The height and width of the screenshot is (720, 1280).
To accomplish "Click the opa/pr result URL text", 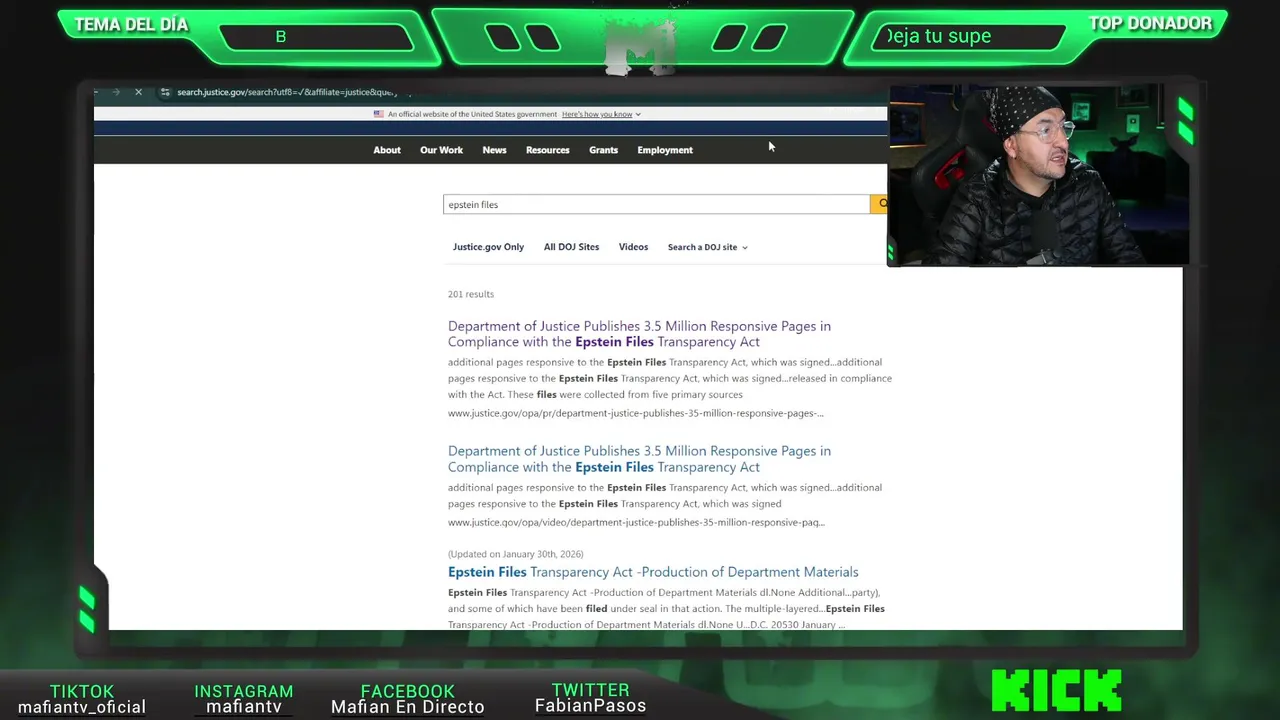I will click(x=636, y=413).
